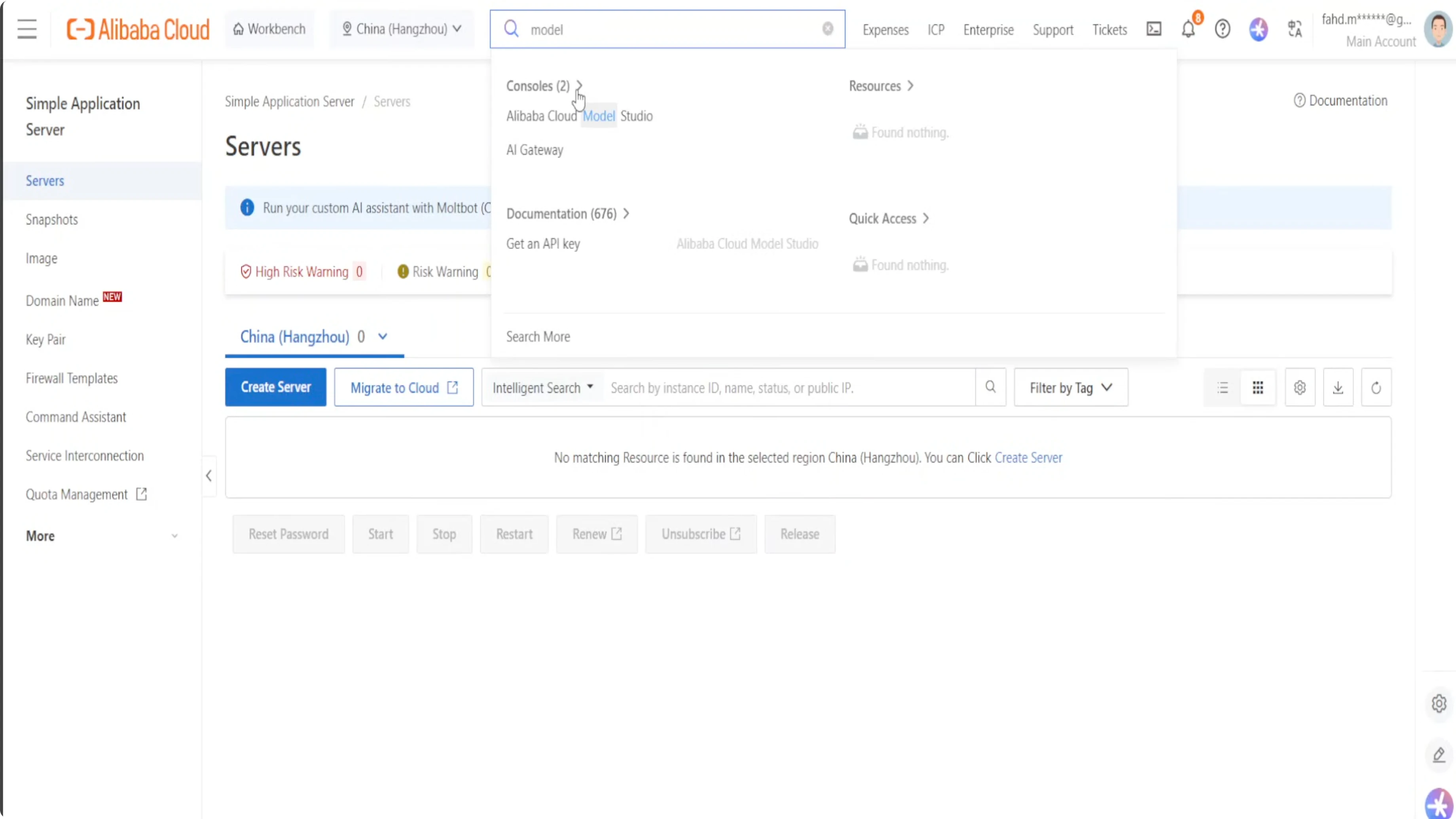
Task: Open the hamburger navigation menu
Action: pyautogui.click(x=27, y=29)
